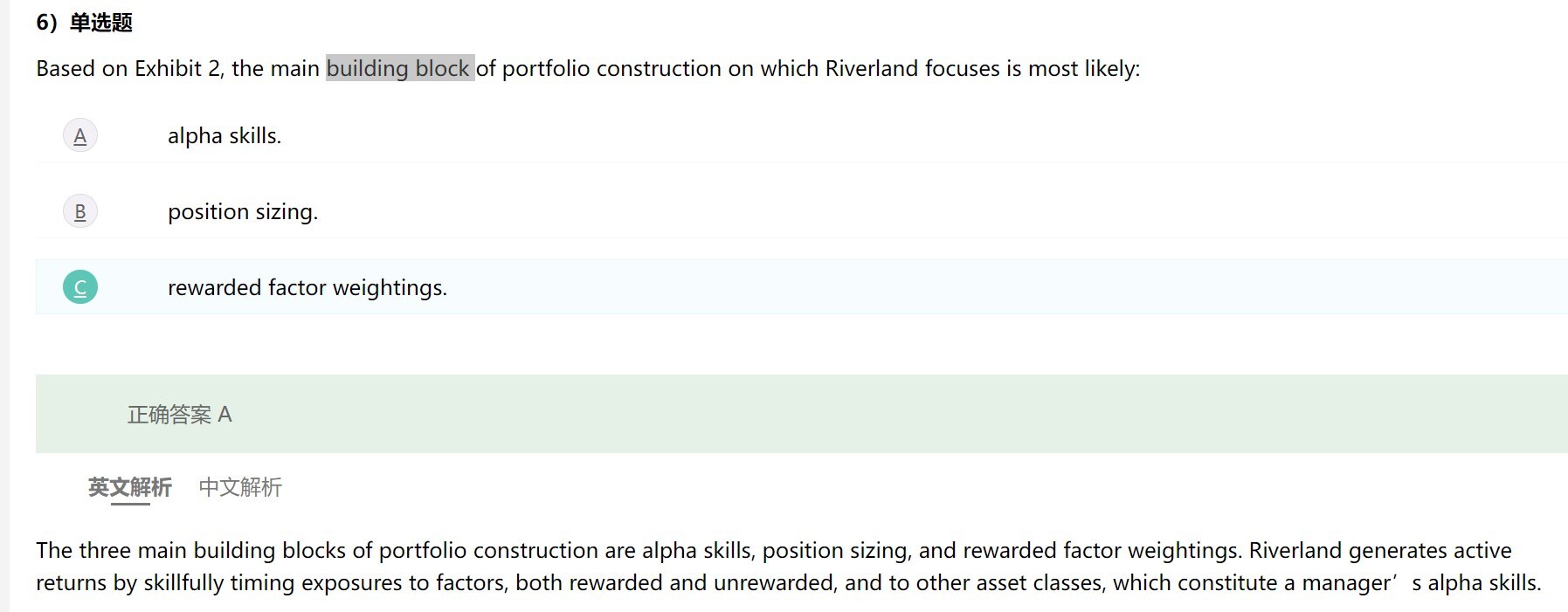Click the row containing option A

point(802,136)
